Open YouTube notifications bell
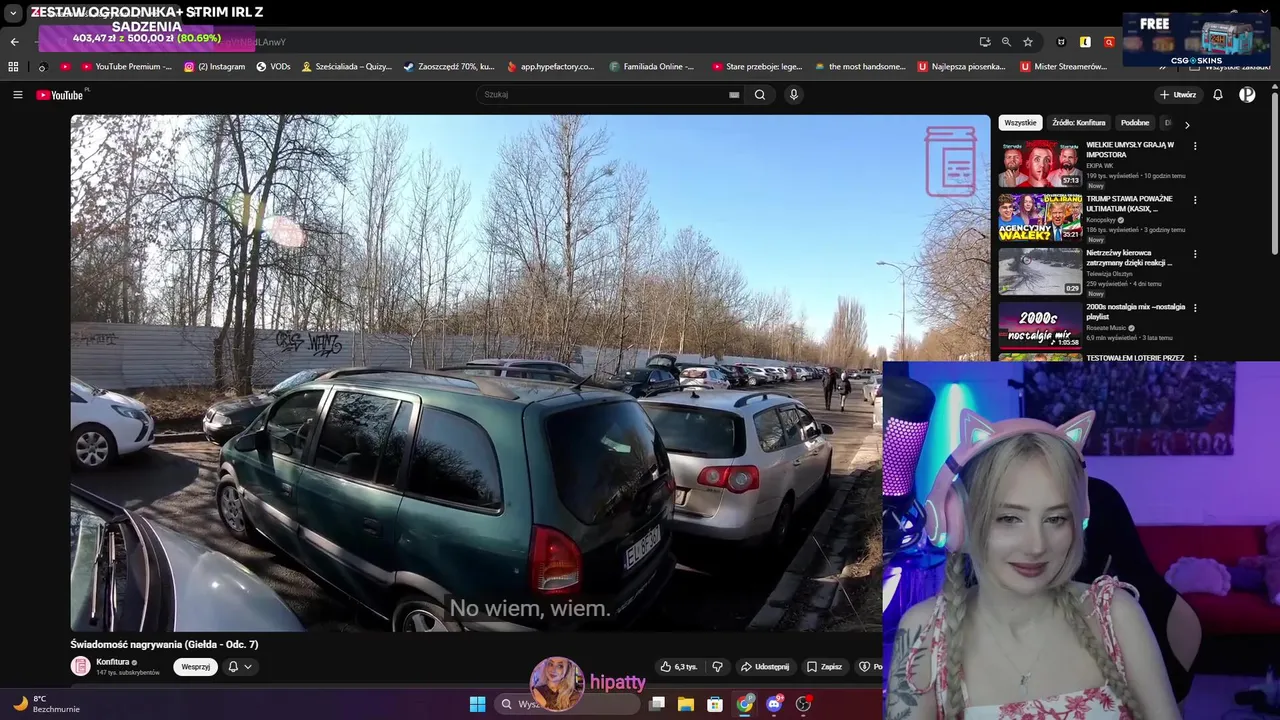The height and width of the screenshot is (720, 1280). click(1218, 95)
